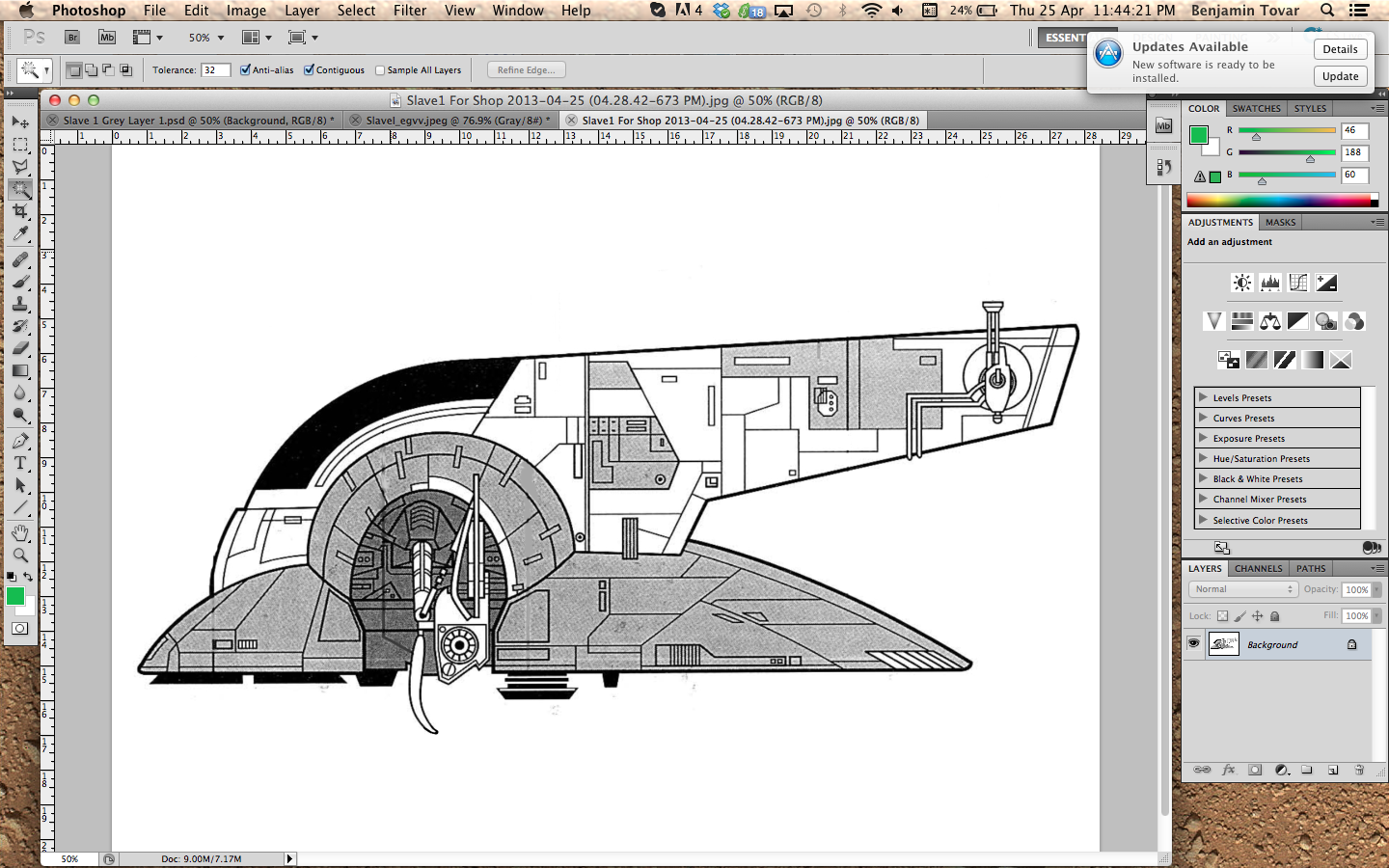
Task: Select the Pen tool
Action: coord(19,441)
